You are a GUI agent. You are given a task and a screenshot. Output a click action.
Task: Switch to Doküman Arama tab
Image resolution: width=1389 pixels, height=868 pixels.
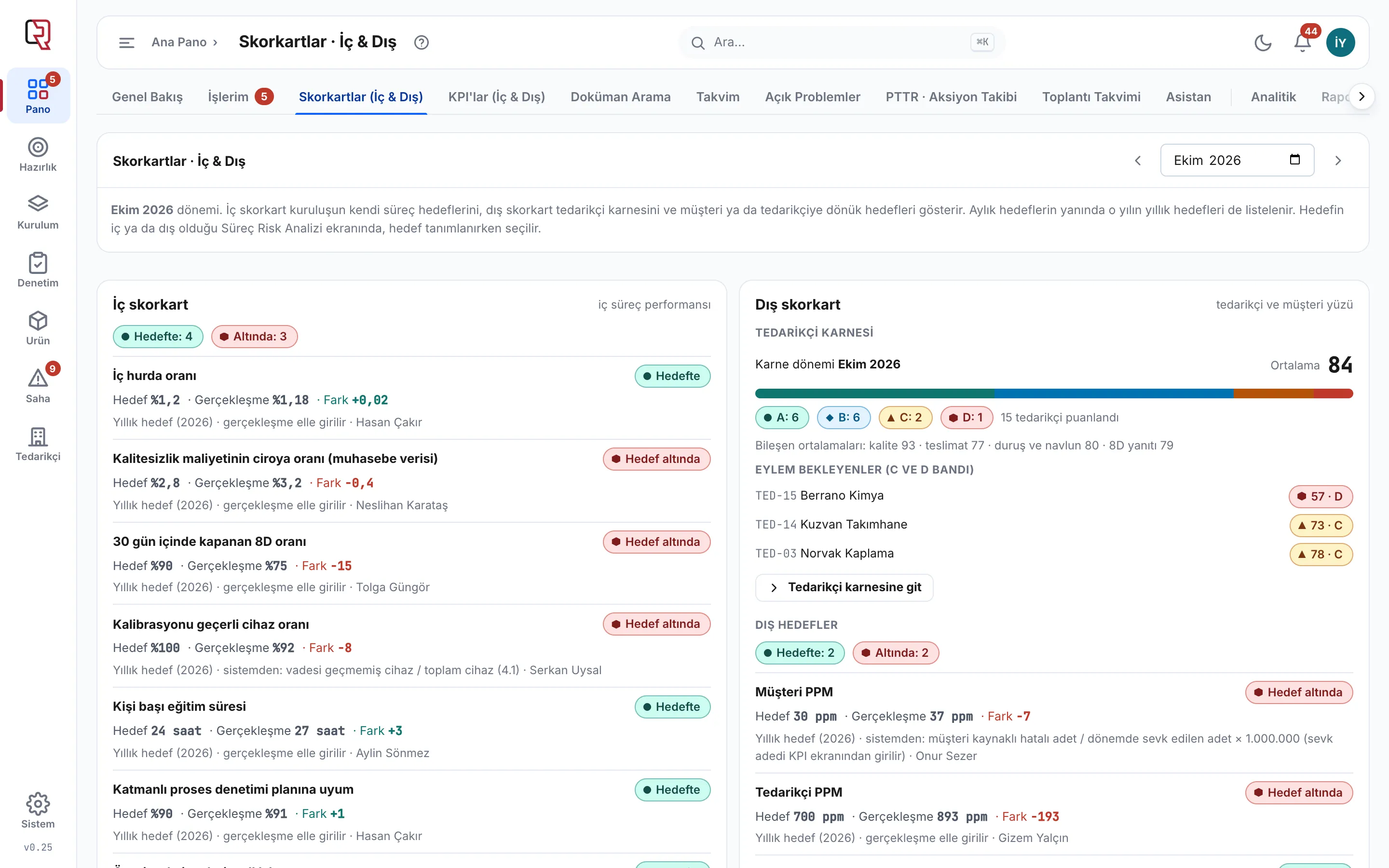pos(620,97)
